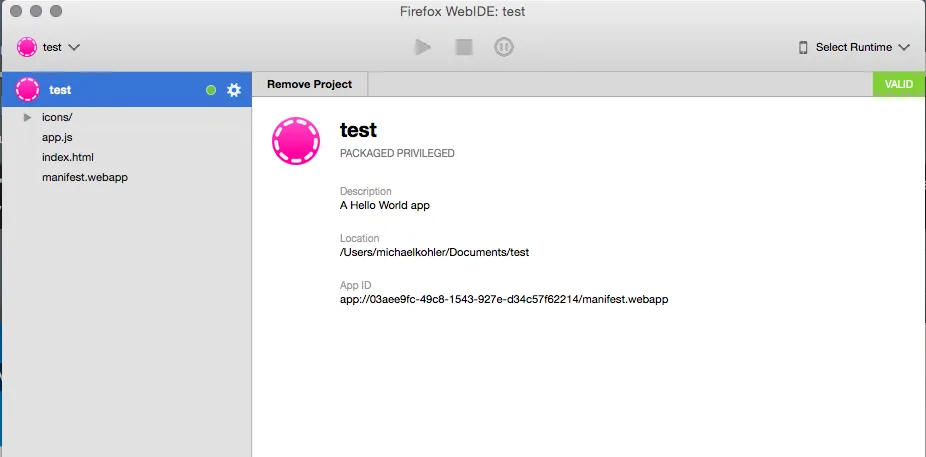Viewport: 926px width, 457px height.
Task: Click the PACKAGED PRIVILEGED label
Action: (397, 154)
